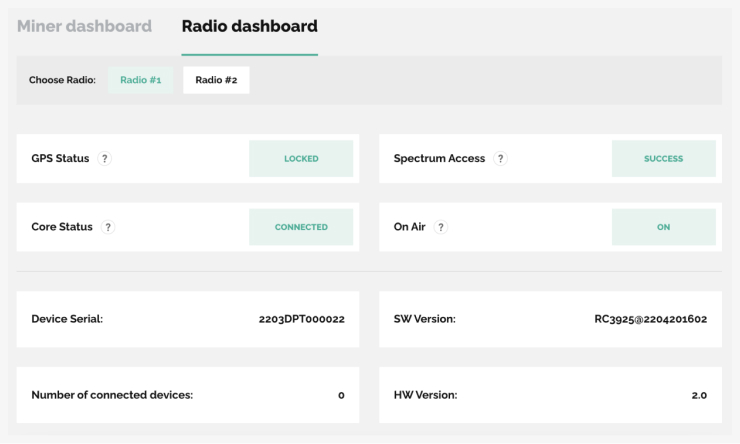Viewport: 740px width, 444px height.
Task: Click the Choose Radio label
Action: coord(62,80)
